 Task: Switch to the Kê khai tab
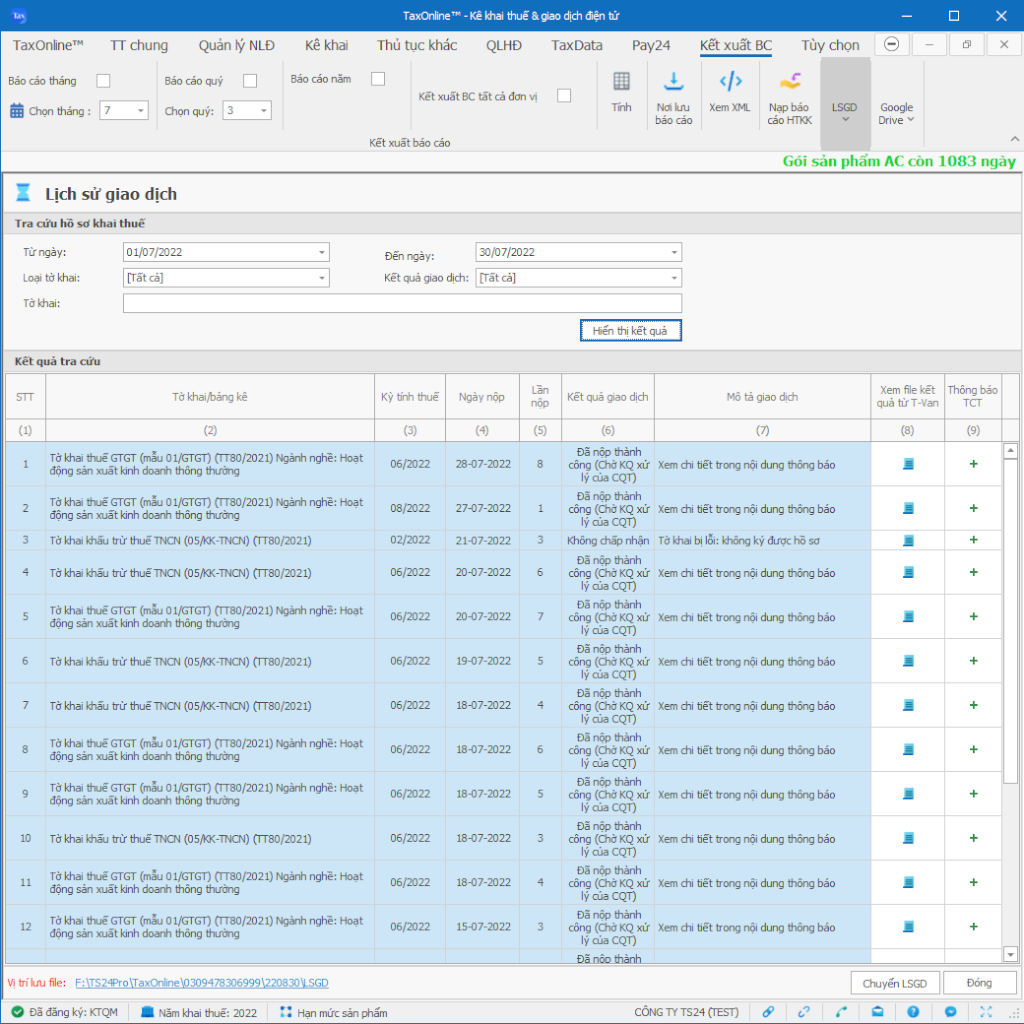[326, 45]
